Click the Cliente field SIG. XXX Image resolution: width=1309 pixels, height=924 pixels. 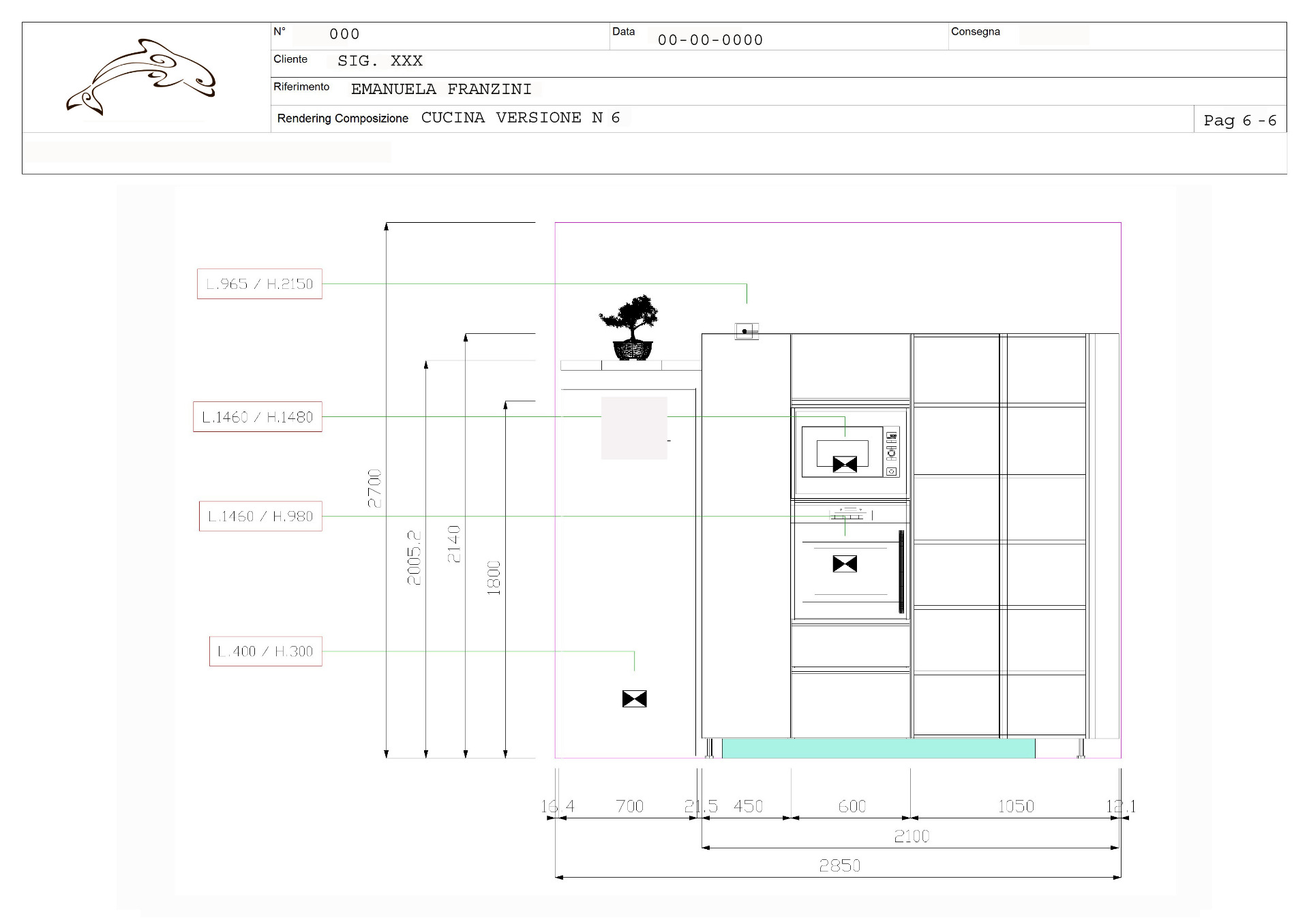point(380,61)
